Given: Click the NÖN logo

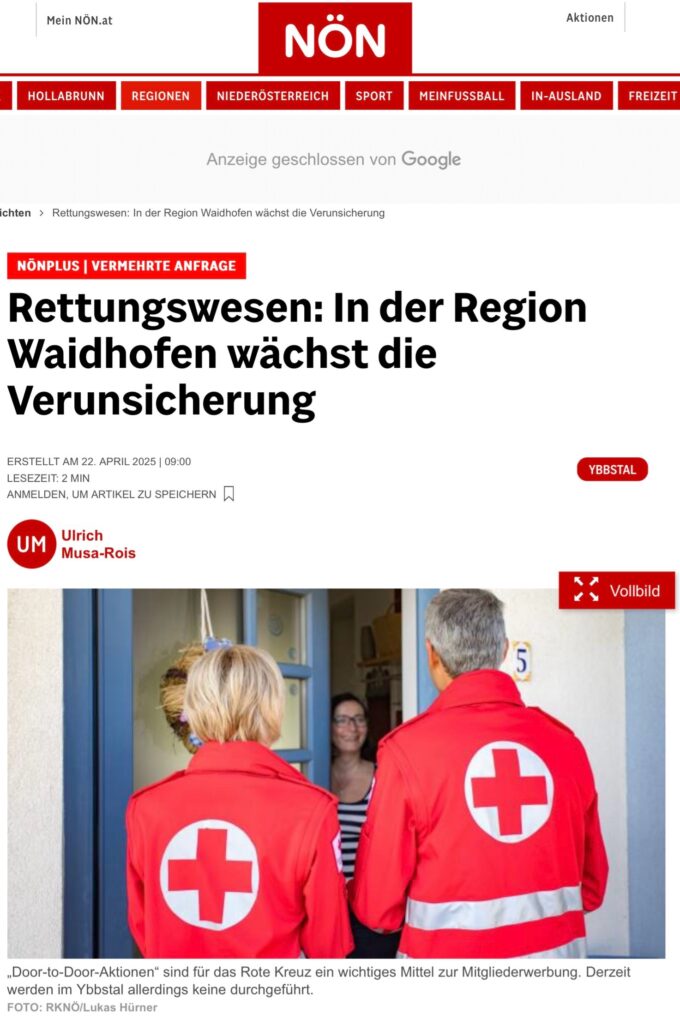Looking at the screenshot, I should 335,38.
